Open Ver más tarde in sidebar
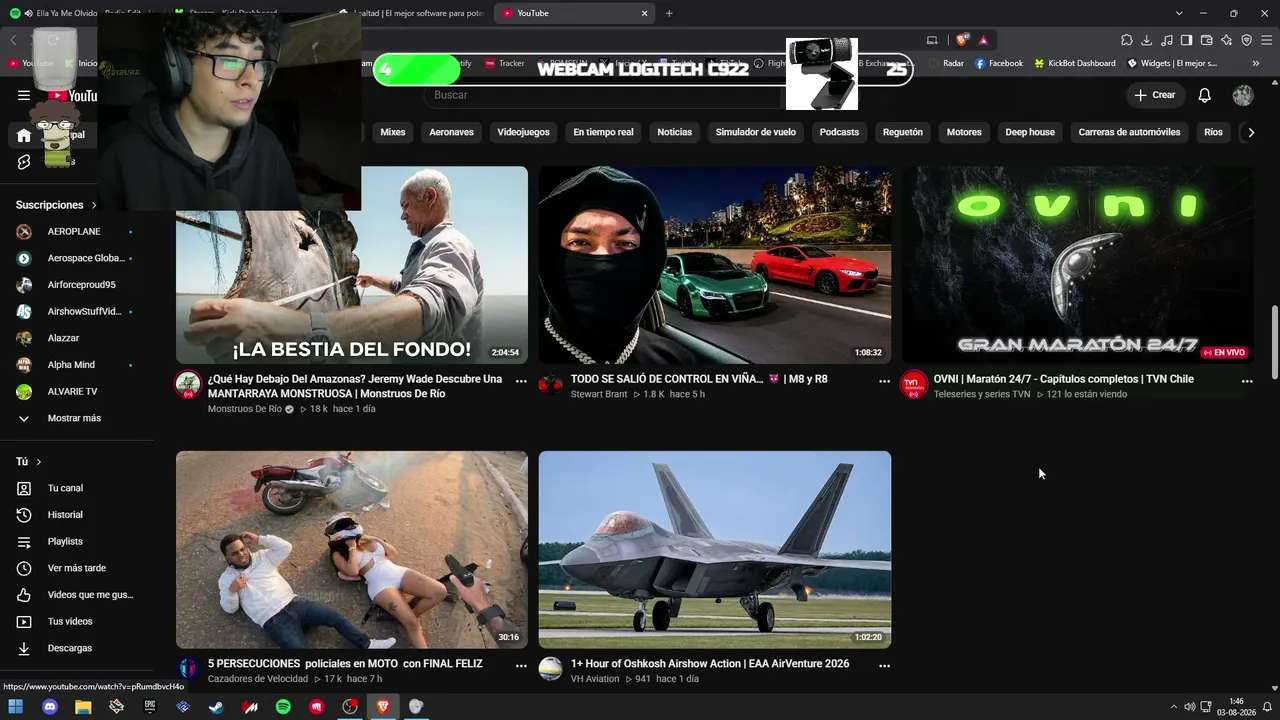Screen dimensions: 1280x720 click(76, 568)
